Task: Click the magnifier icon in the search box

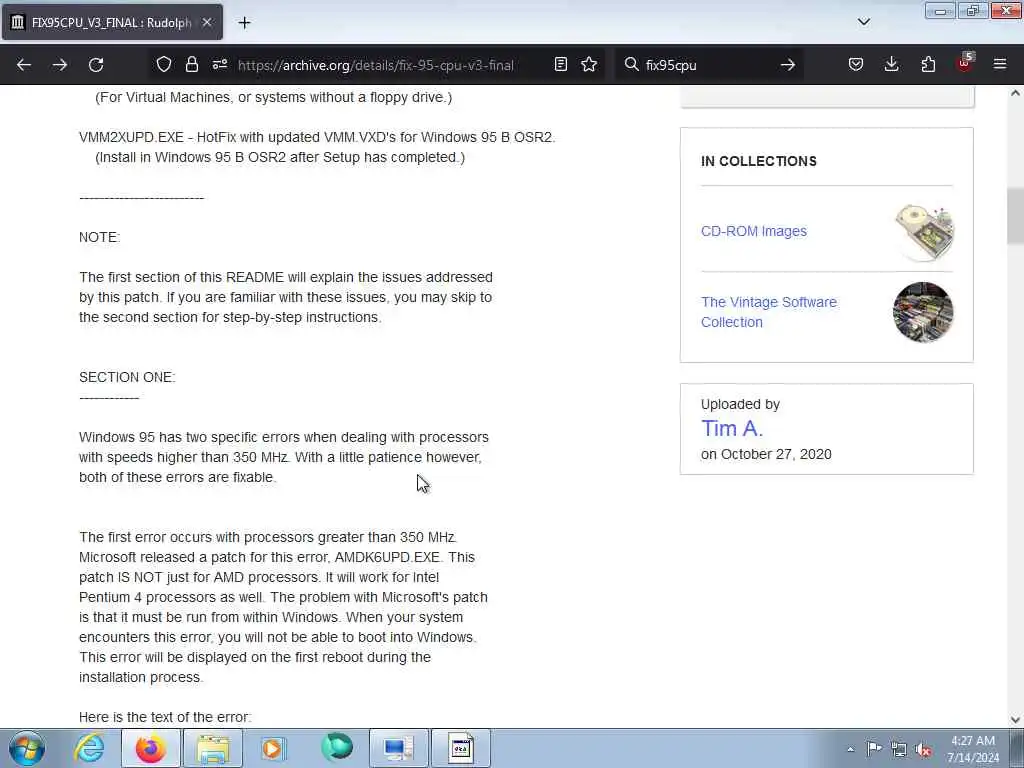Action: [631, 64]
